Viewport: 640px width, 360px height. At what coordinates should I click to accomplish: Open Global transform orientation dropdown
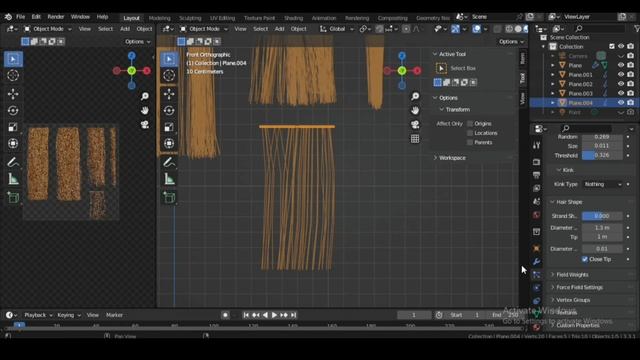click(x=337, y=29)
